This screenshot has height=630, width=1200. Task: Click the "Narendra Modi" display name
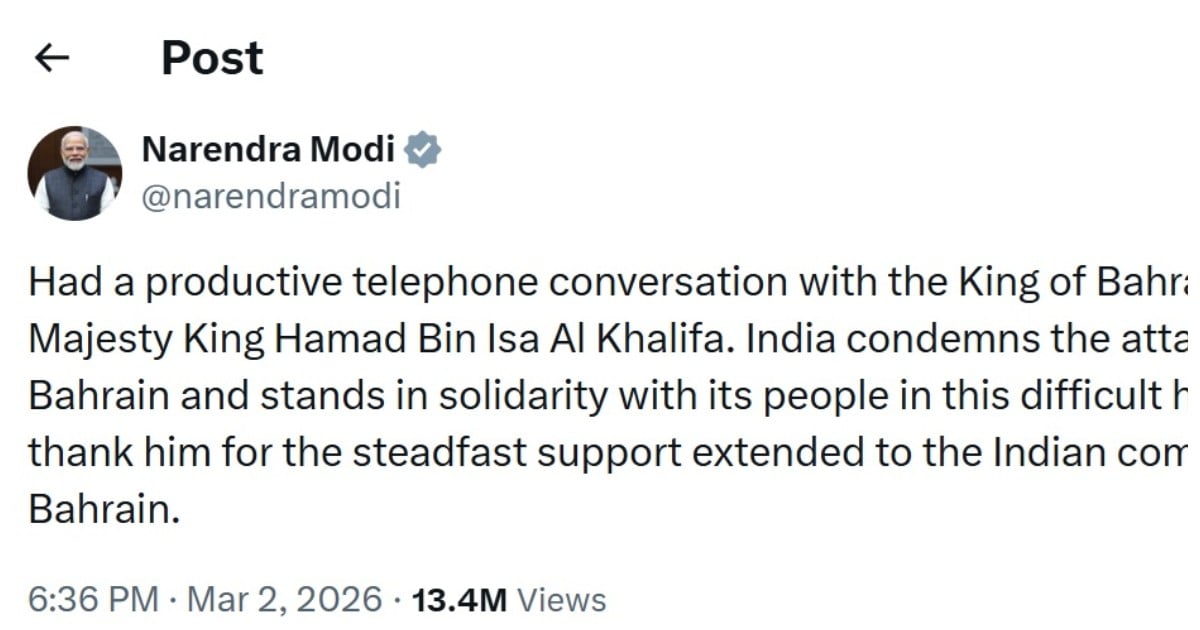(x=270, y=151)
